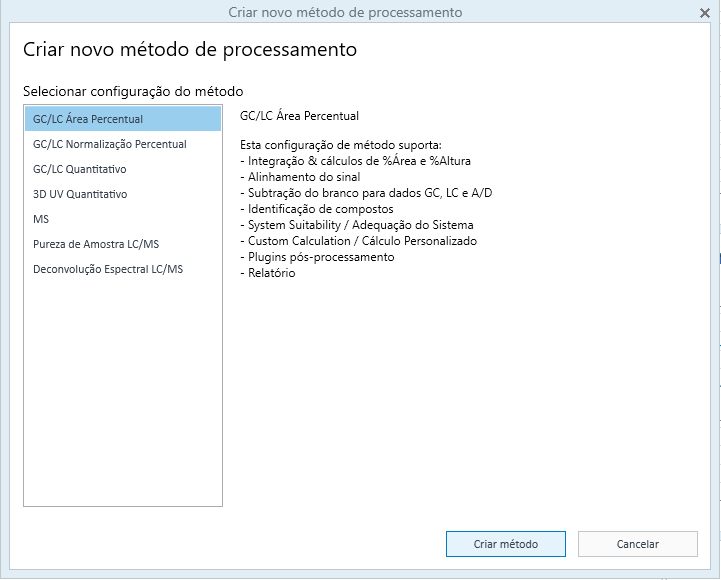Cancel the new processing method dialog
Screen dimensions: 721x580
[638, 544]
